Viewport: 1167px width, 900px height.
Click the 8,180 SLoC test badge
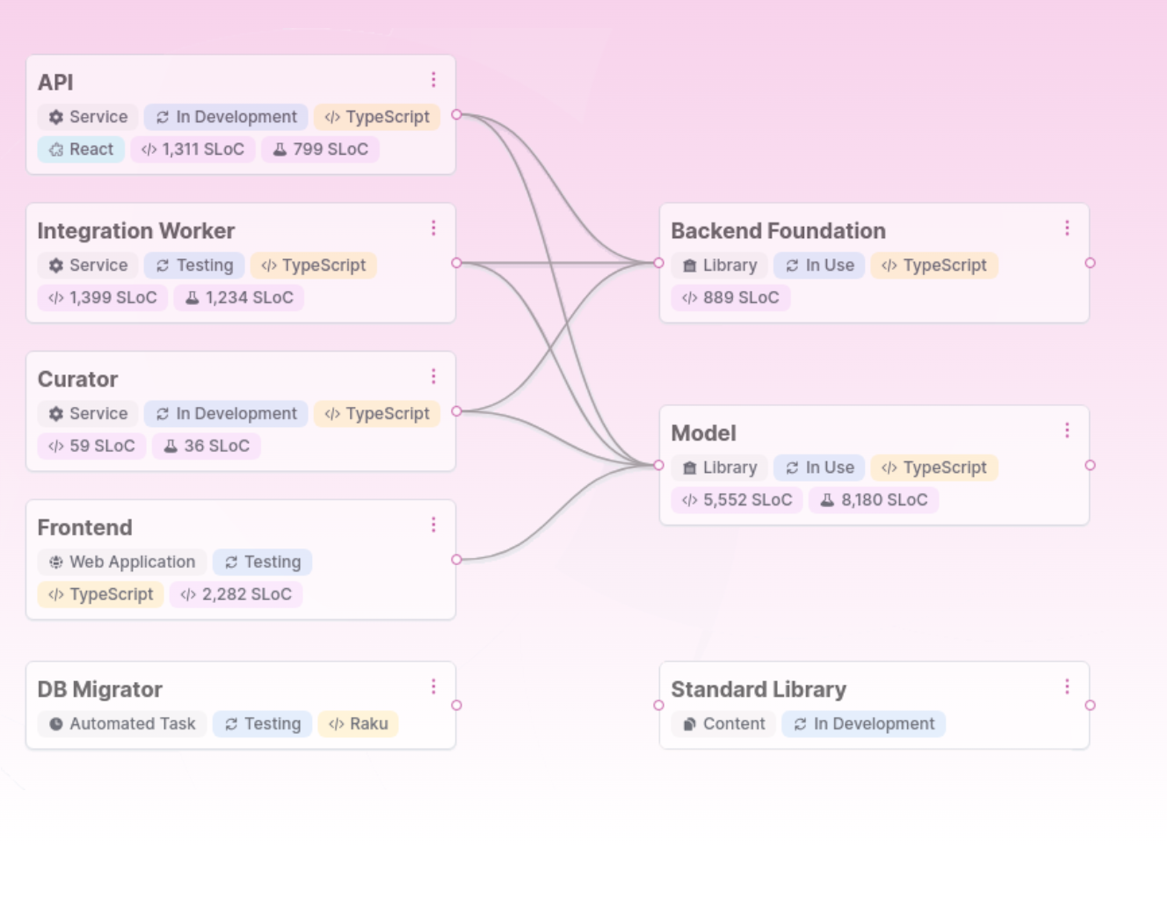[x=873, y=500]
